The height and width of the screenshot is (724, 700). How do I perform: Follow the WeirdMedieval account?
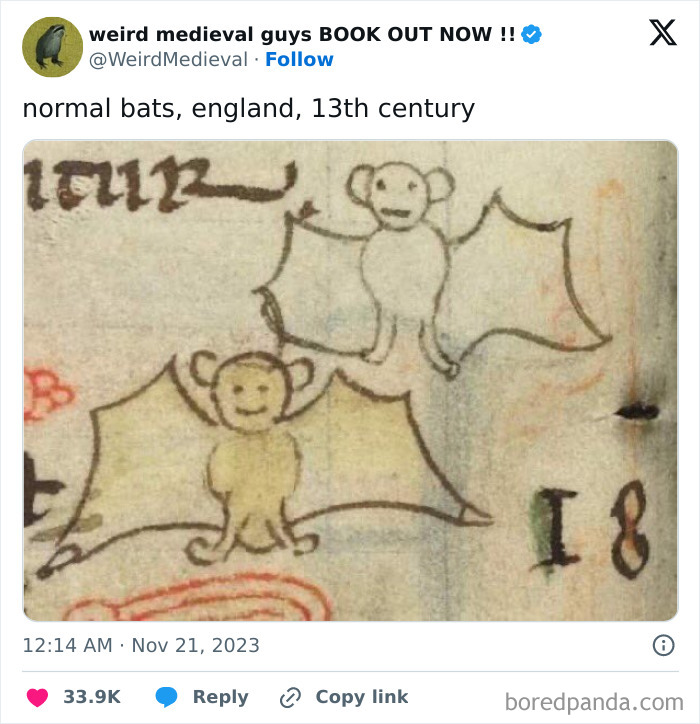pyautogui.click(x=299, y=60)
